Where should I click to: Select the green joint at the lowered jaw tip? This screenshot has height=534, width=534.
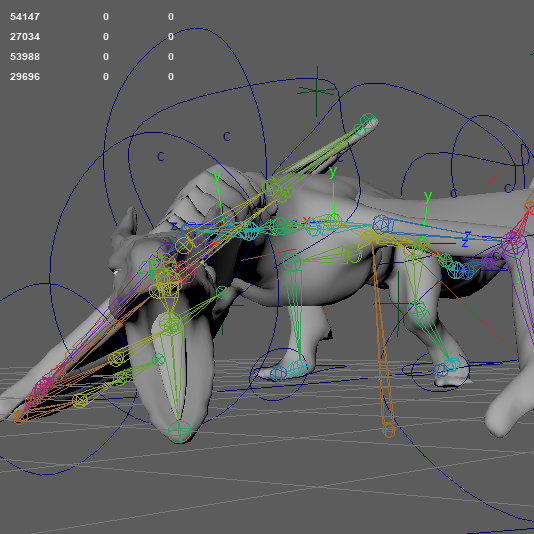[179, 432]
